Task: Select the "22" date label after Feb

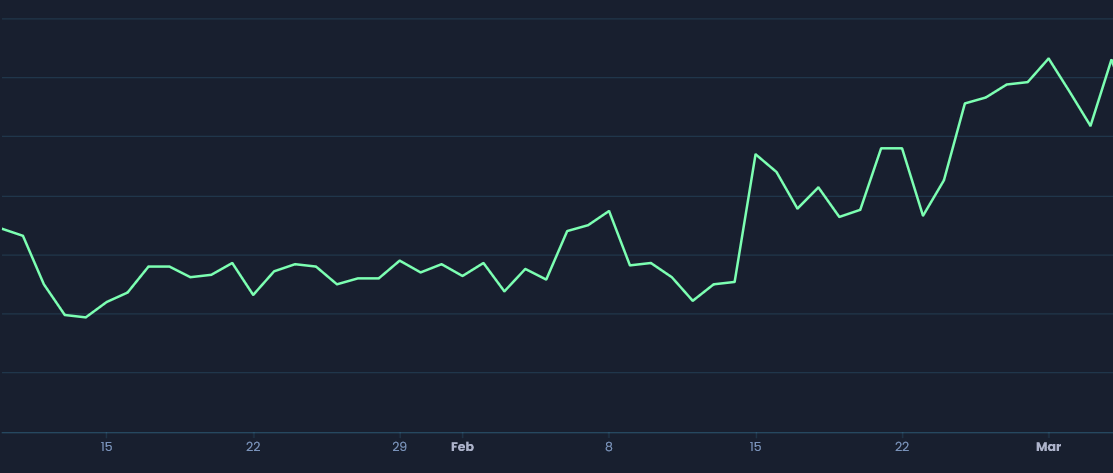Action: point(902,447)
